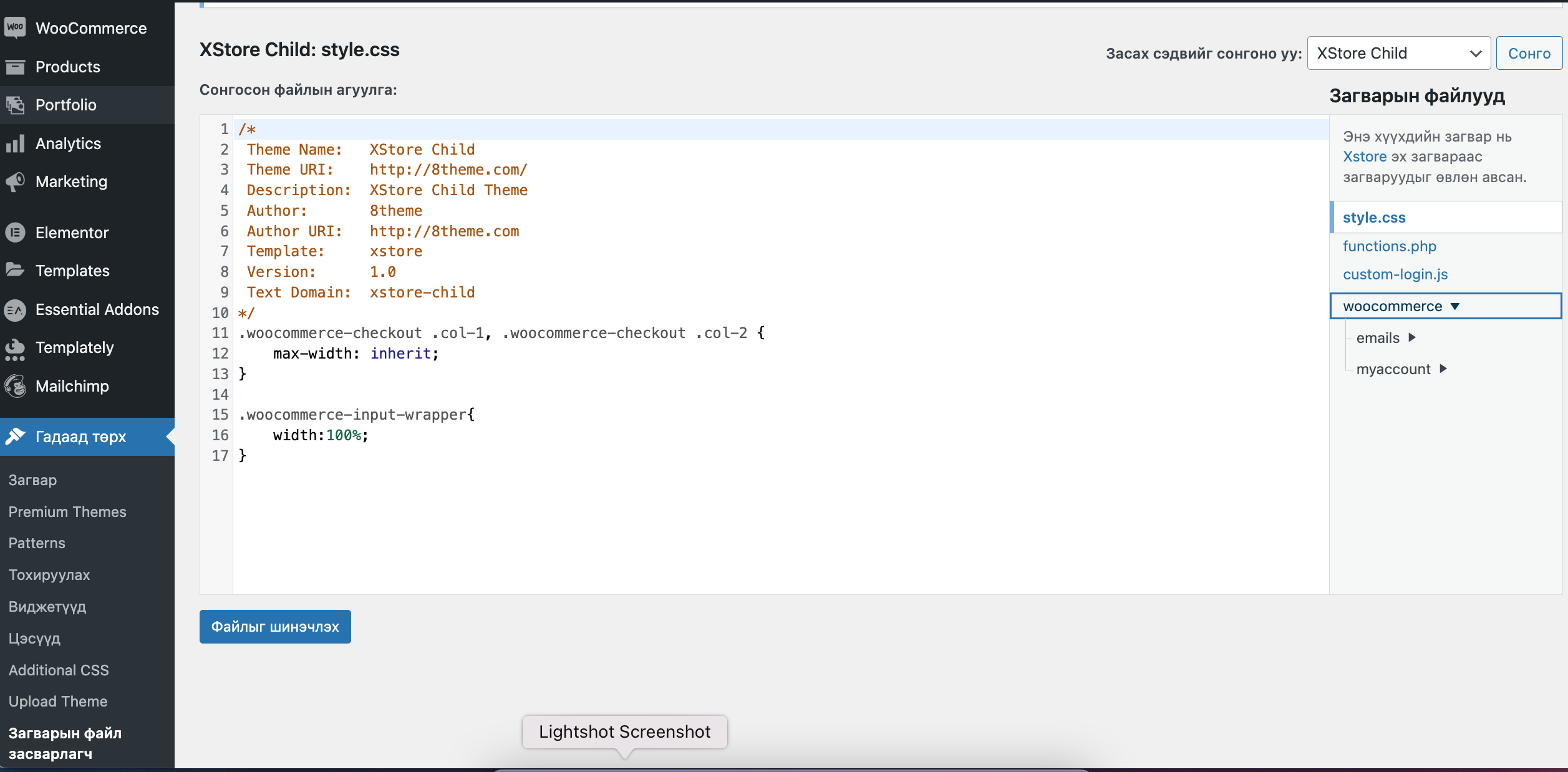This screenshot has width=1568, height=772.
Task: Open the Тохируулах customizer link
Action: (x=49, y=574)
